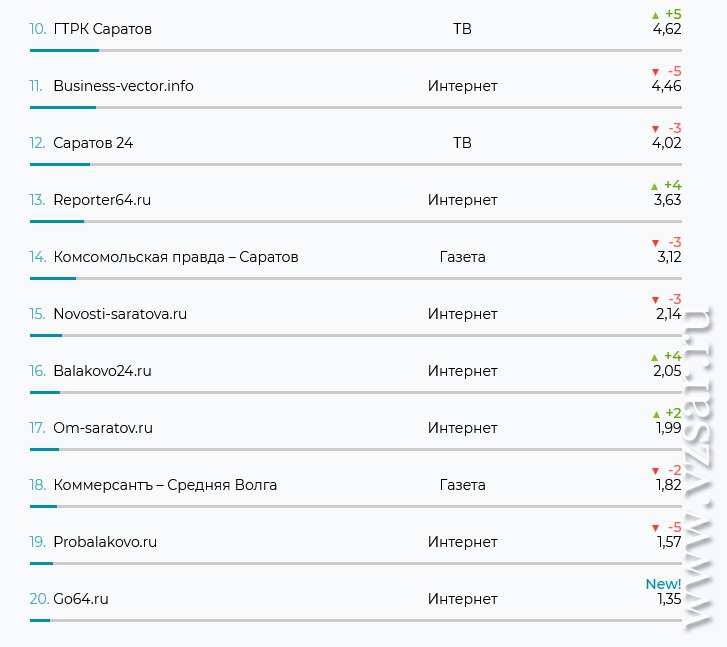The width and height of the screenshot is (727, 647).
Task: Open the Business-vector.info entry
Action: (x=123, y=86)
